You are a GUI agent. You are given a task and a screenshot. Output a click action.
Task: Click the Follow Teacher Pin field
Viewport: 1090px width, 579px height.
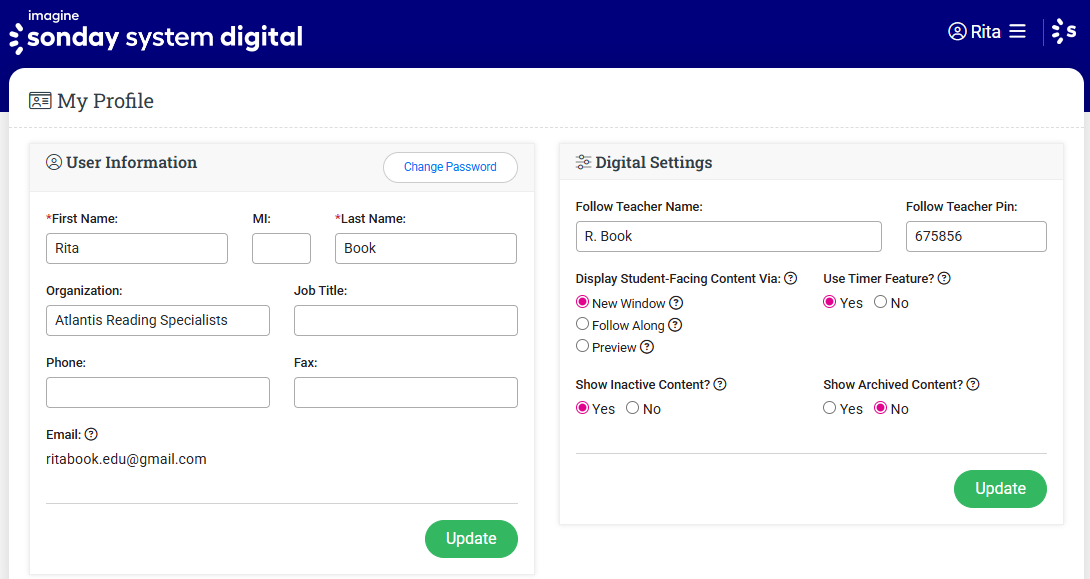tap(976, 236)
